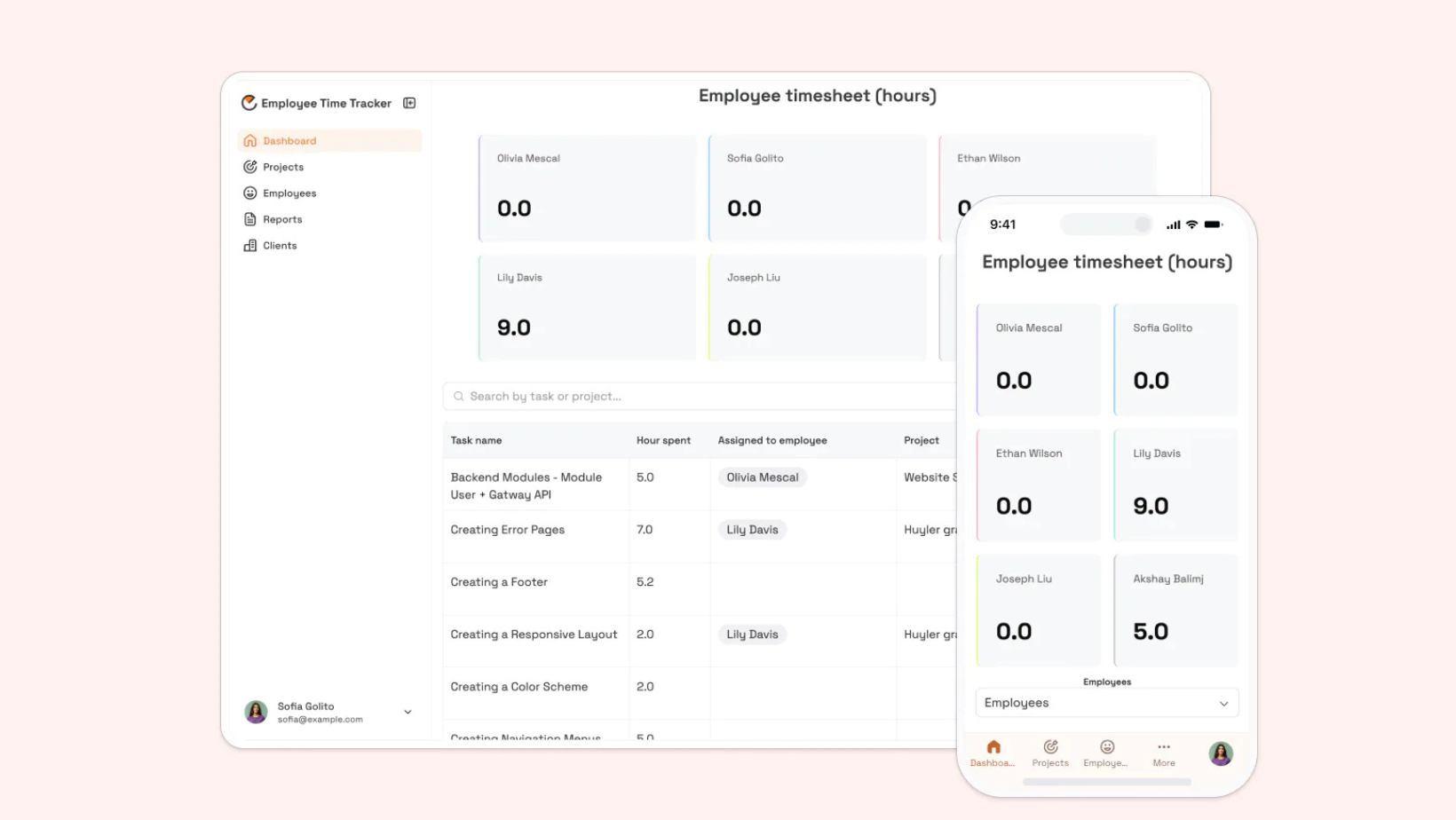
Task: Click the Dashboard home icon in sidebar
Action: [250, 140]
